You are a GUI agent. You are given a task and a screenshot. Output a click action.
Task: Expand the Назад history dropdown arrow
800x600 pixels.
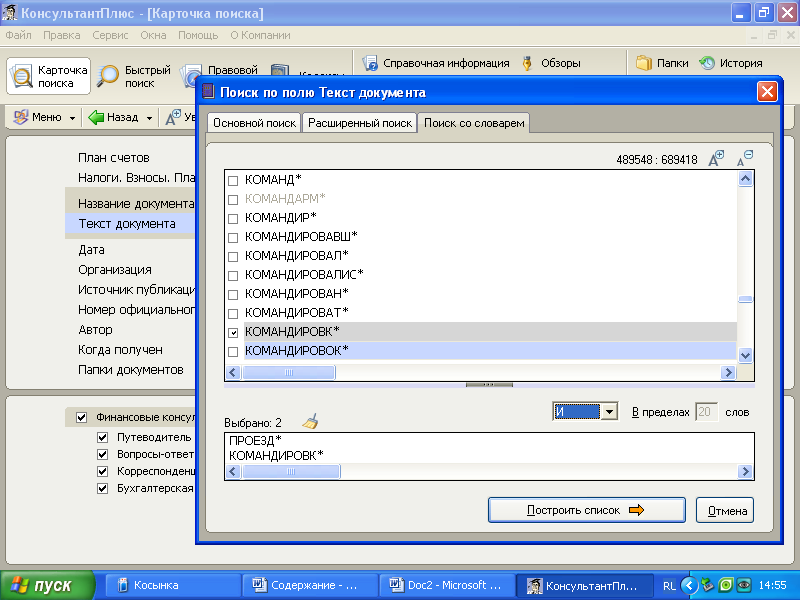pyautogui.click(x=149, y=118)
